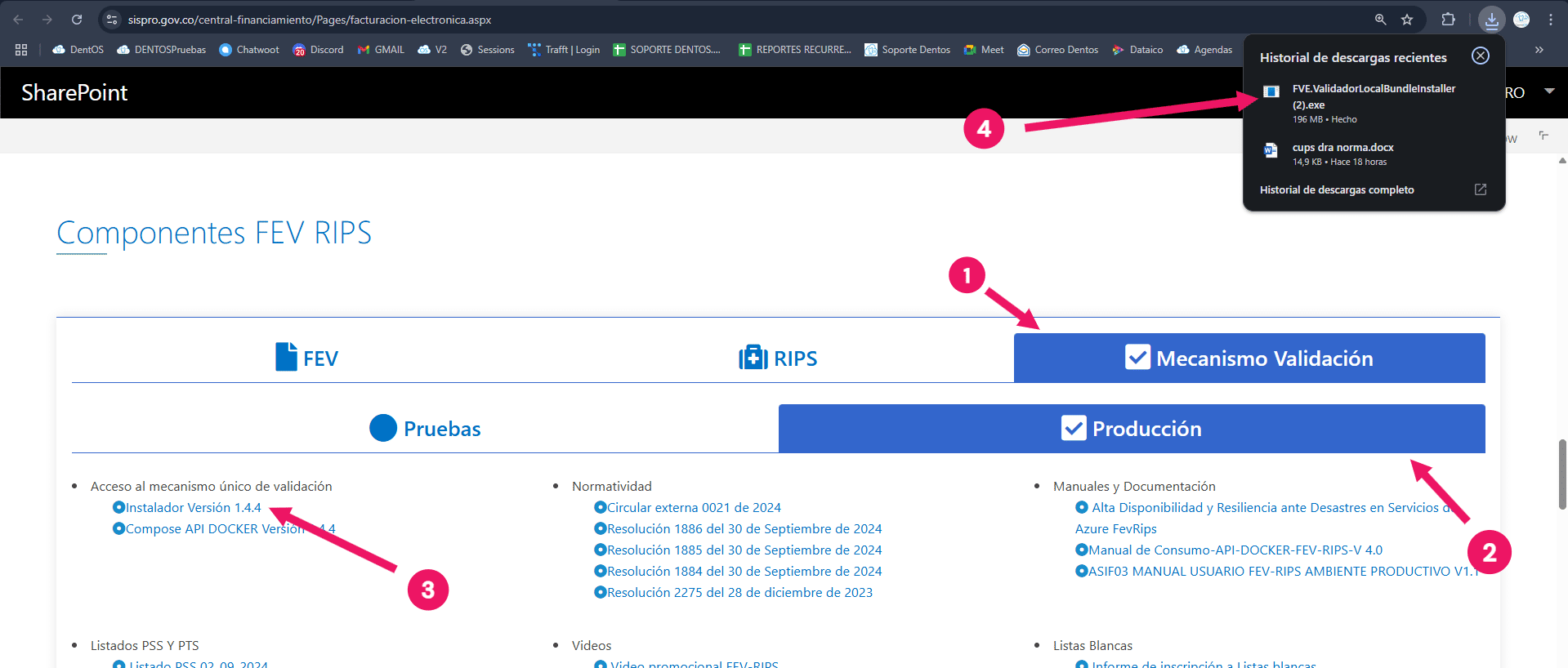Show more bookmarks via overflow chevron

[1539, 50]
